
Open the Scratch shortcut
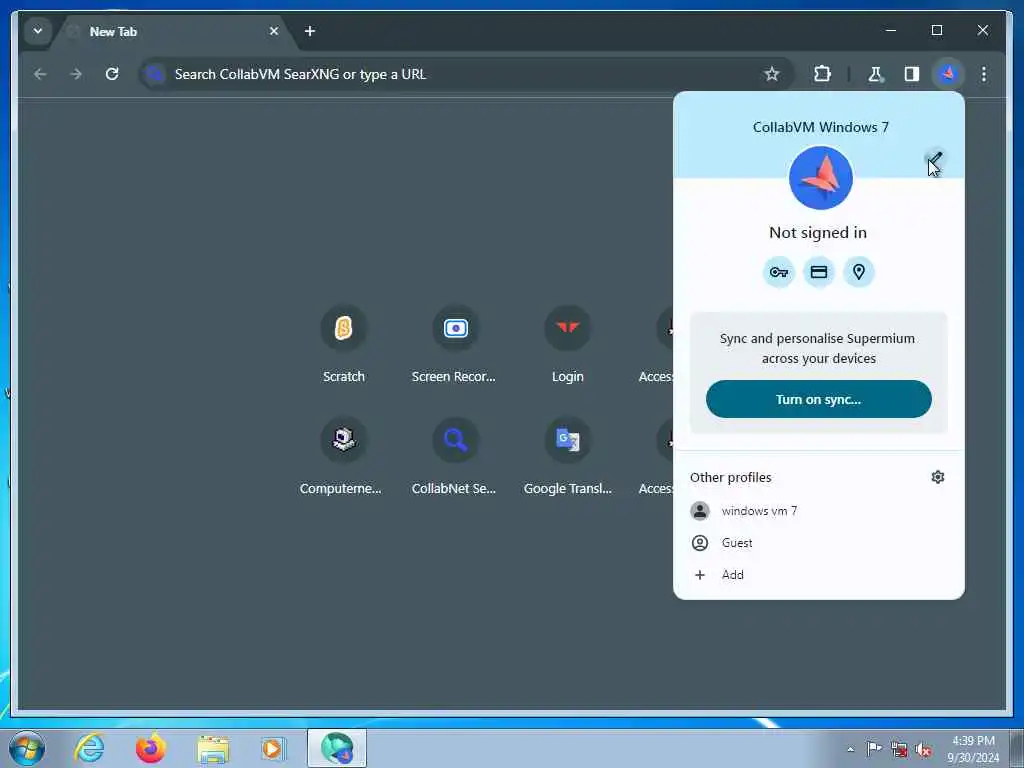344,344
